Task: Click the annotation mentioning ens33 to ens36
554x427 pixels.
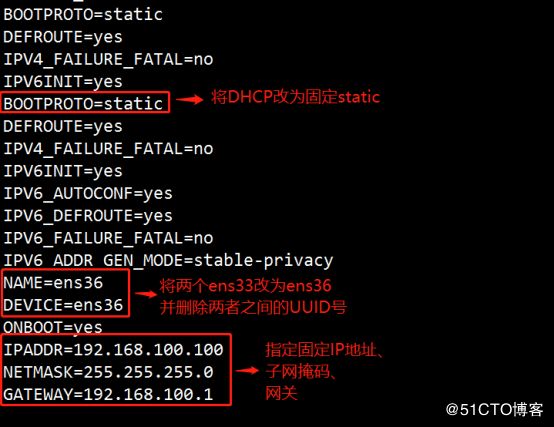Action: [x=245, y=285]
